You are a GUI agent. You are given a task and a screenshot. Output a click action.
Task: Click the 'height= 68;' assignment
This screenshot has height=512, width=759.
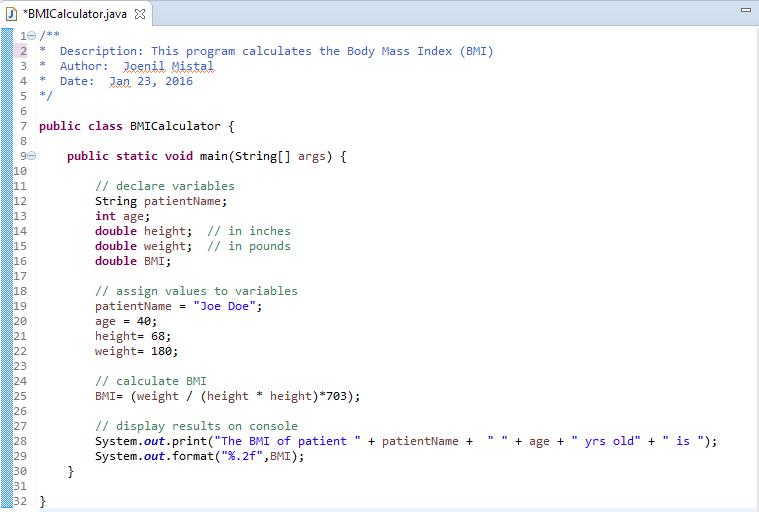pyautogui.click(x=133, y=336)
